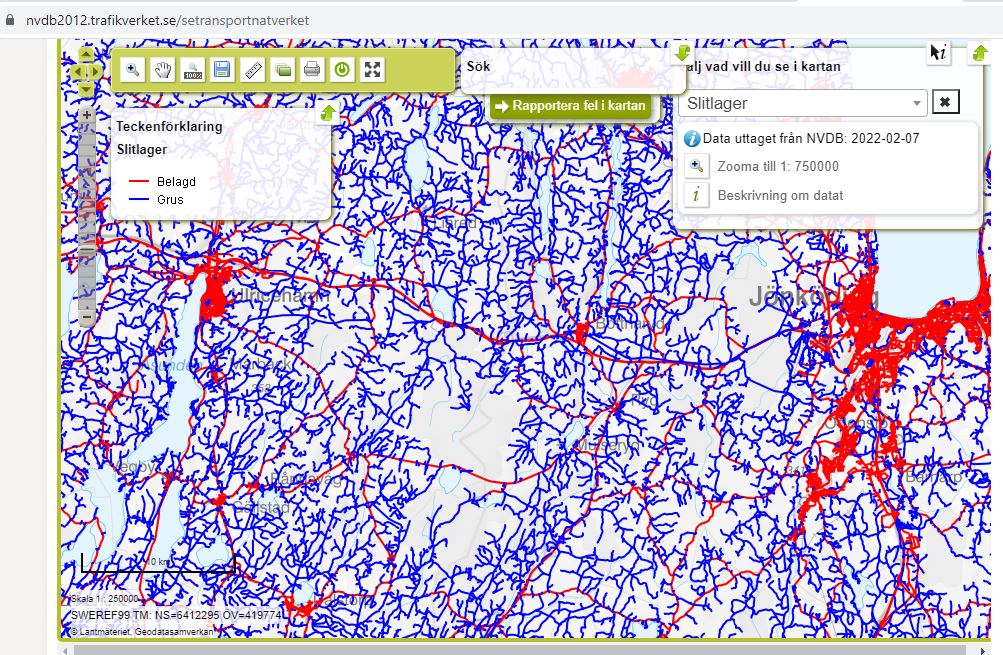
Task: Collapse the layer selection panel arrow
Action: pyautogui.click(x=979, y=54)
